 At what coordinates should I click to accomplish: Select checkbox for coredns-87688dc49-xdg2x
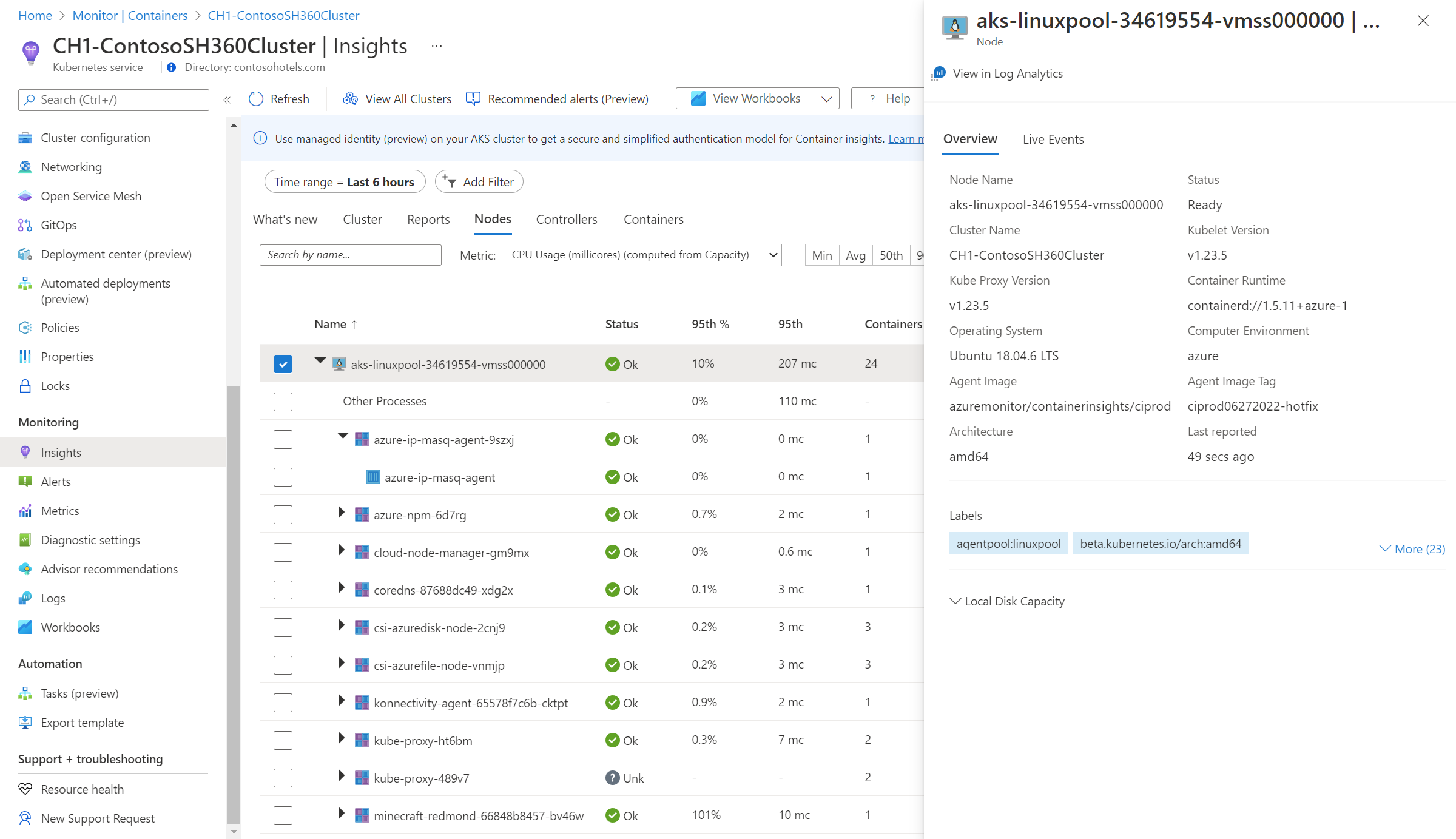coord(283,590)
